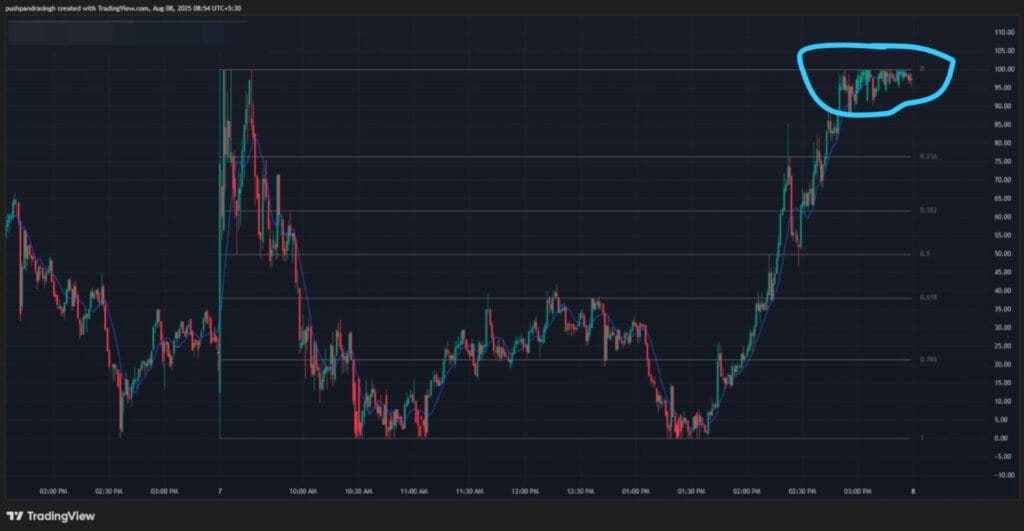
Task: Click the 03:00 PM label left of day 7
Action: coord(163,491)
